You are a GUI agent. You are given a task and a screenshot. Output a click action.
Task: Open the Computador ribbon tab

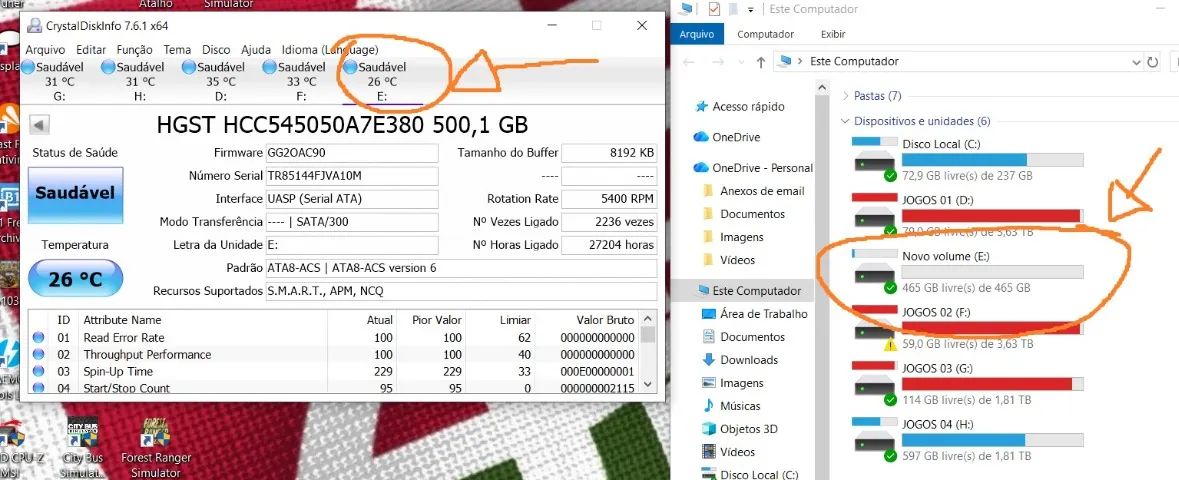[765, 34]
